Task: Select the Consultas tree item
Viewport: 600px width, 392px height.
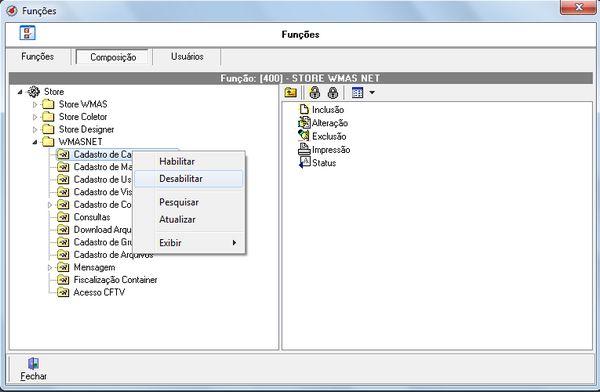Action: tap(92, 217)
